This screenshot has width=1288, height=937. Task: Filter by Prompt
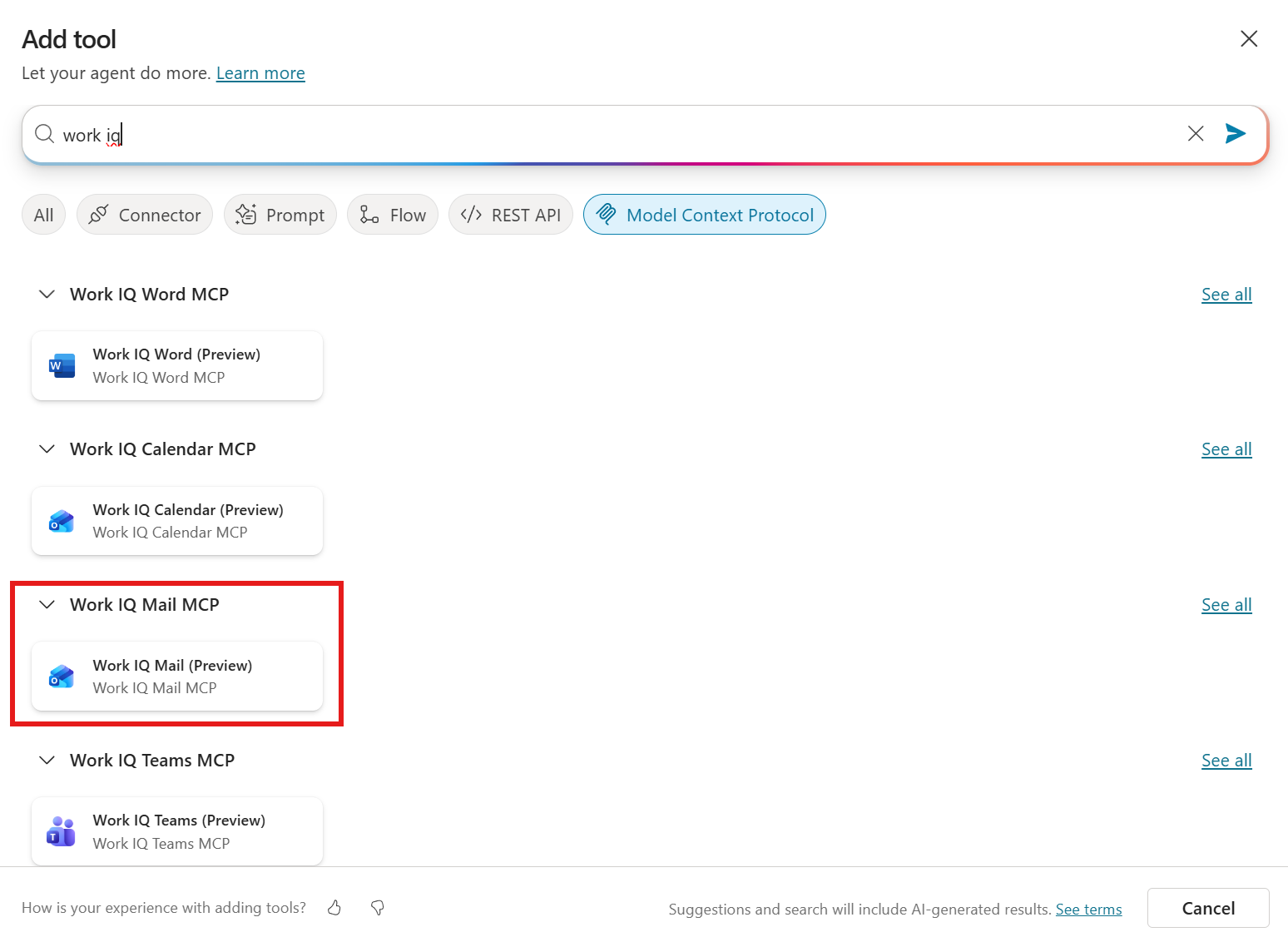(x=280, y=215)
